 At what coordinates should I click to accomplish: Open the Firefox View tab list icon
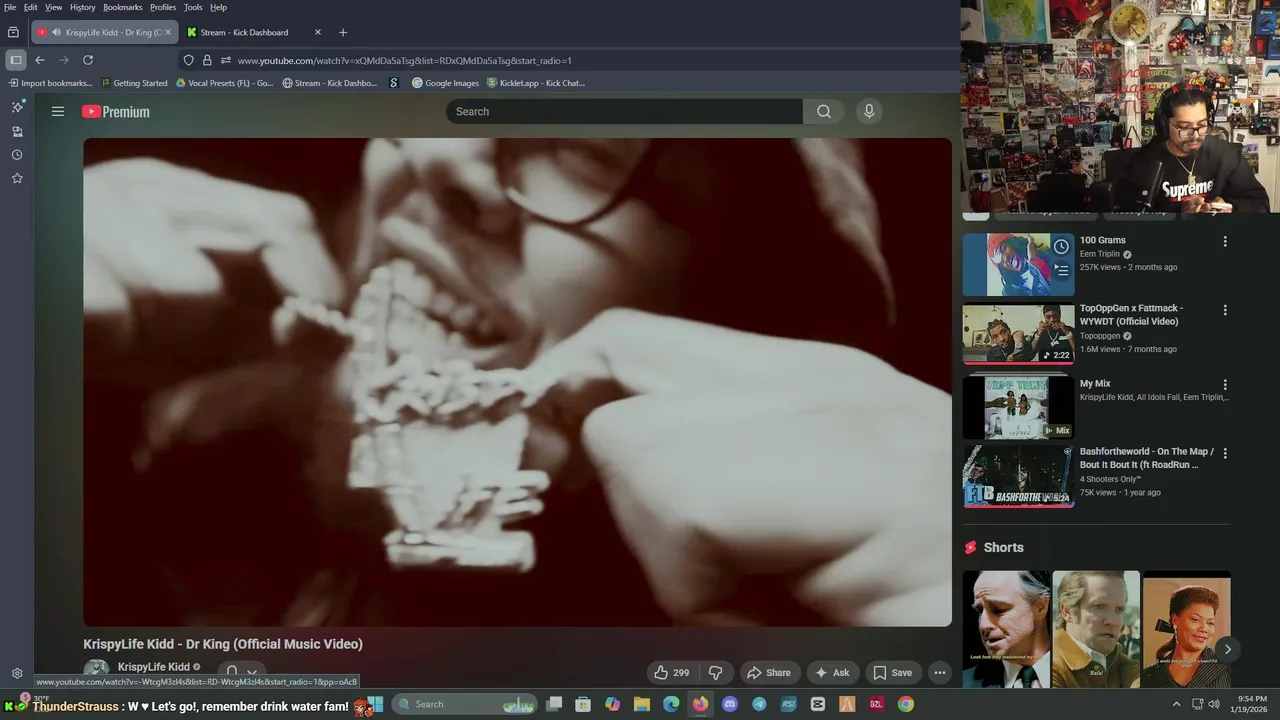(x=13, y=32)
